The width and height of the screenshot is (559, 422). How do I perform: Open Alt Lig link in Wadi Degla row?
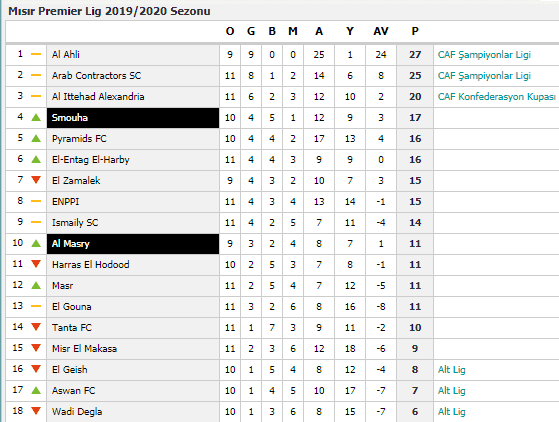(452, 412)
